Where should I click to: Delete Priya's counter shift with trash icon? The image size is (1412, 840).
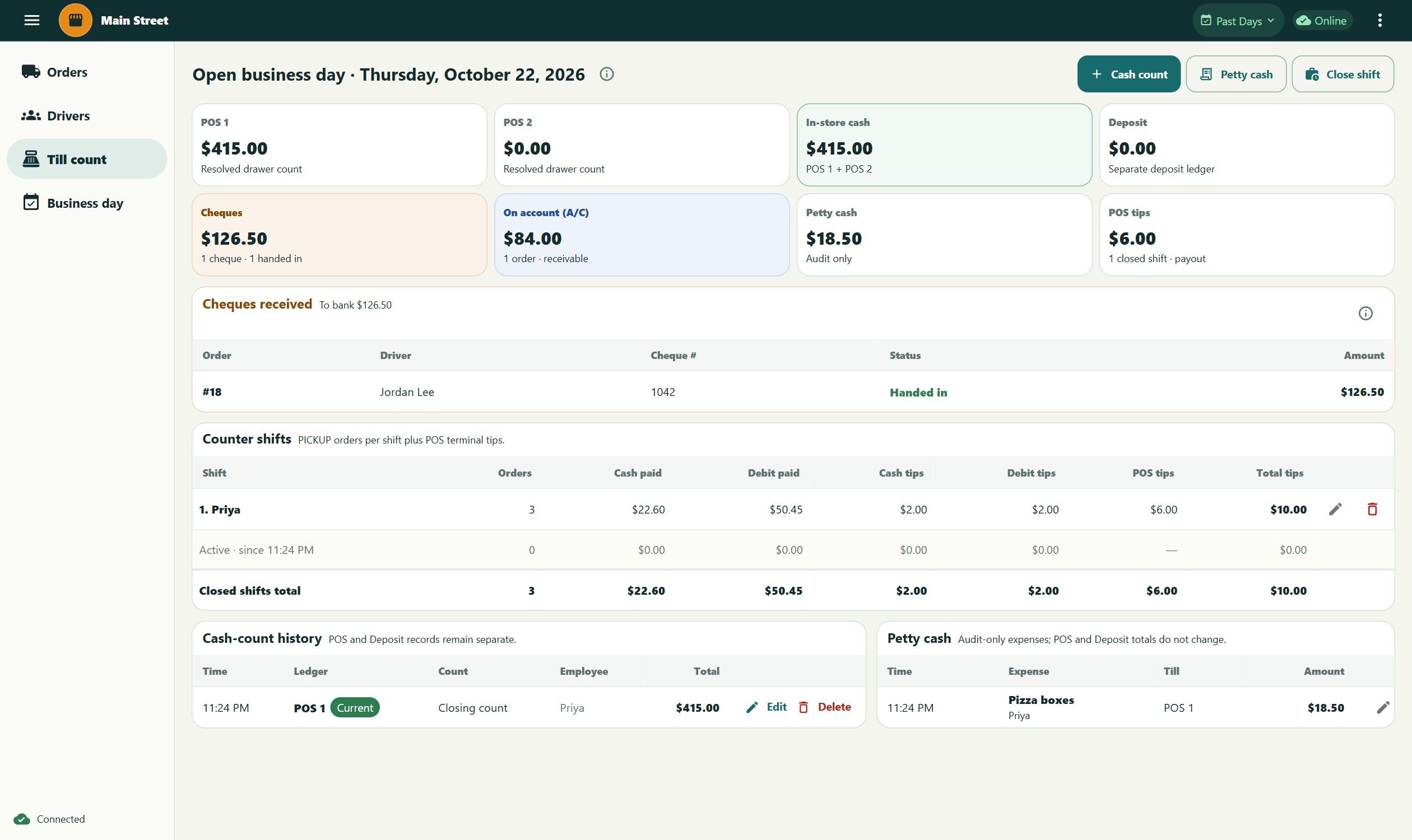coord(1372,510)
